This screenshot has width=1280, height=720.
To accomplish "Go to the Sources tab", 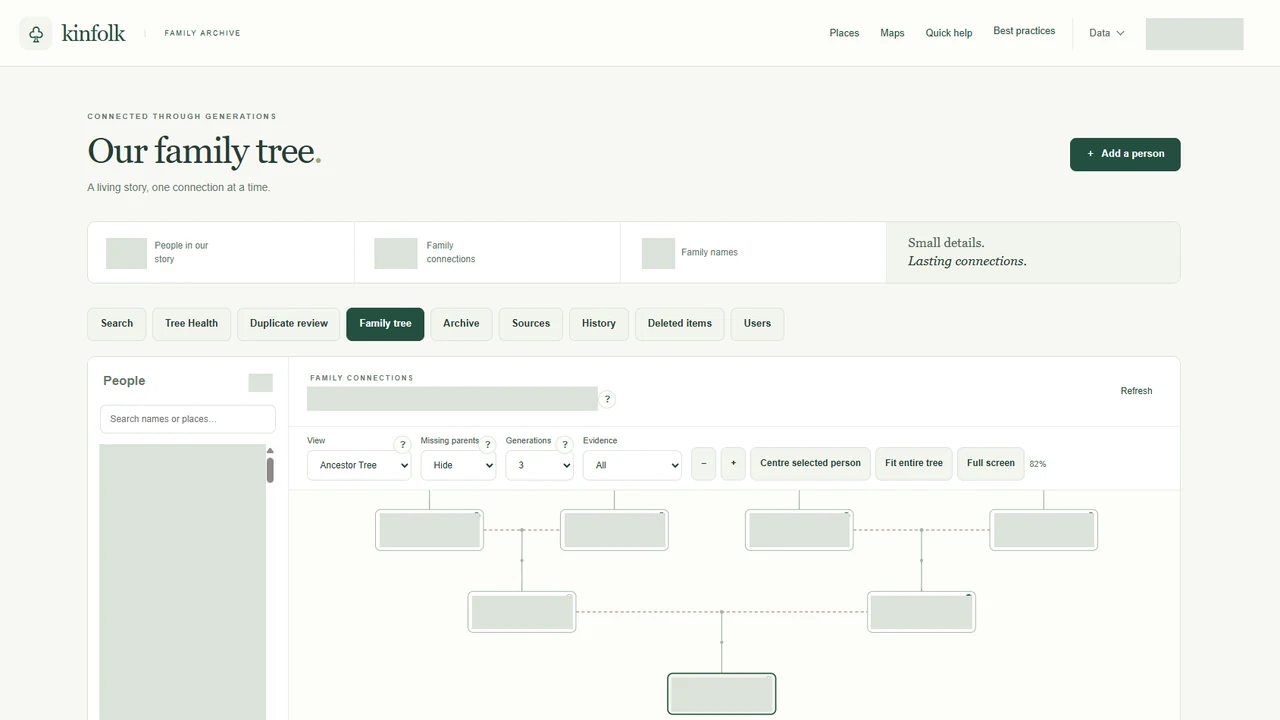I will tap(531, 324).
